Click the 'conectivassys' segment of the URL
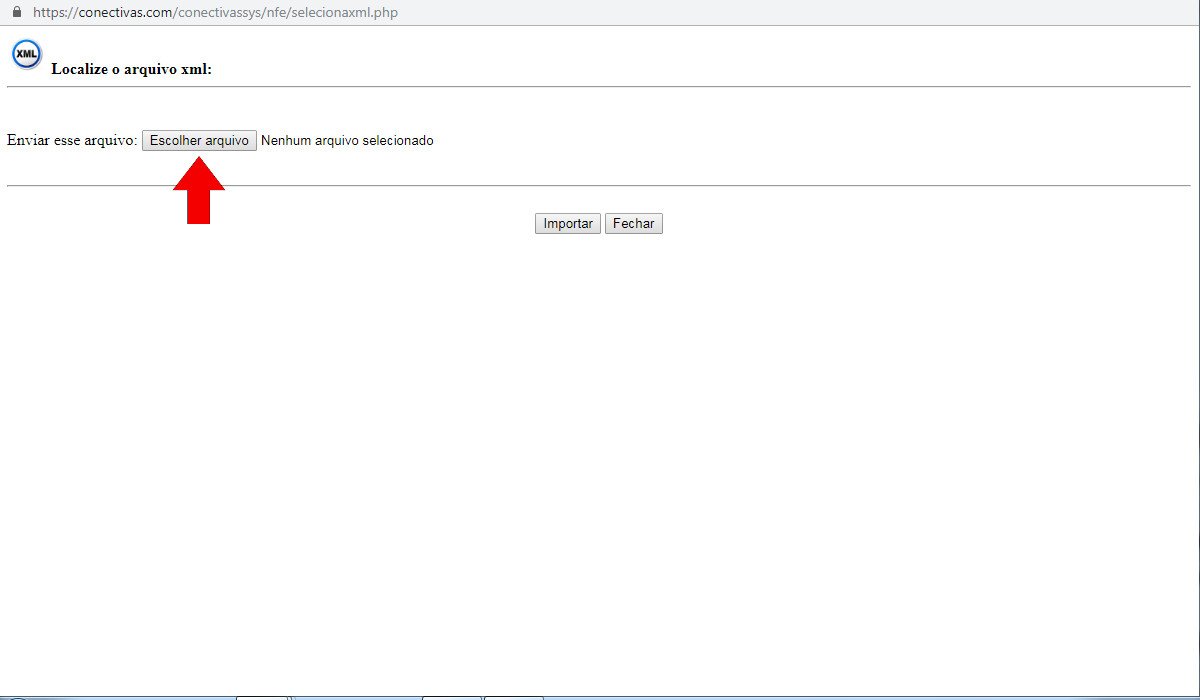 220,13
